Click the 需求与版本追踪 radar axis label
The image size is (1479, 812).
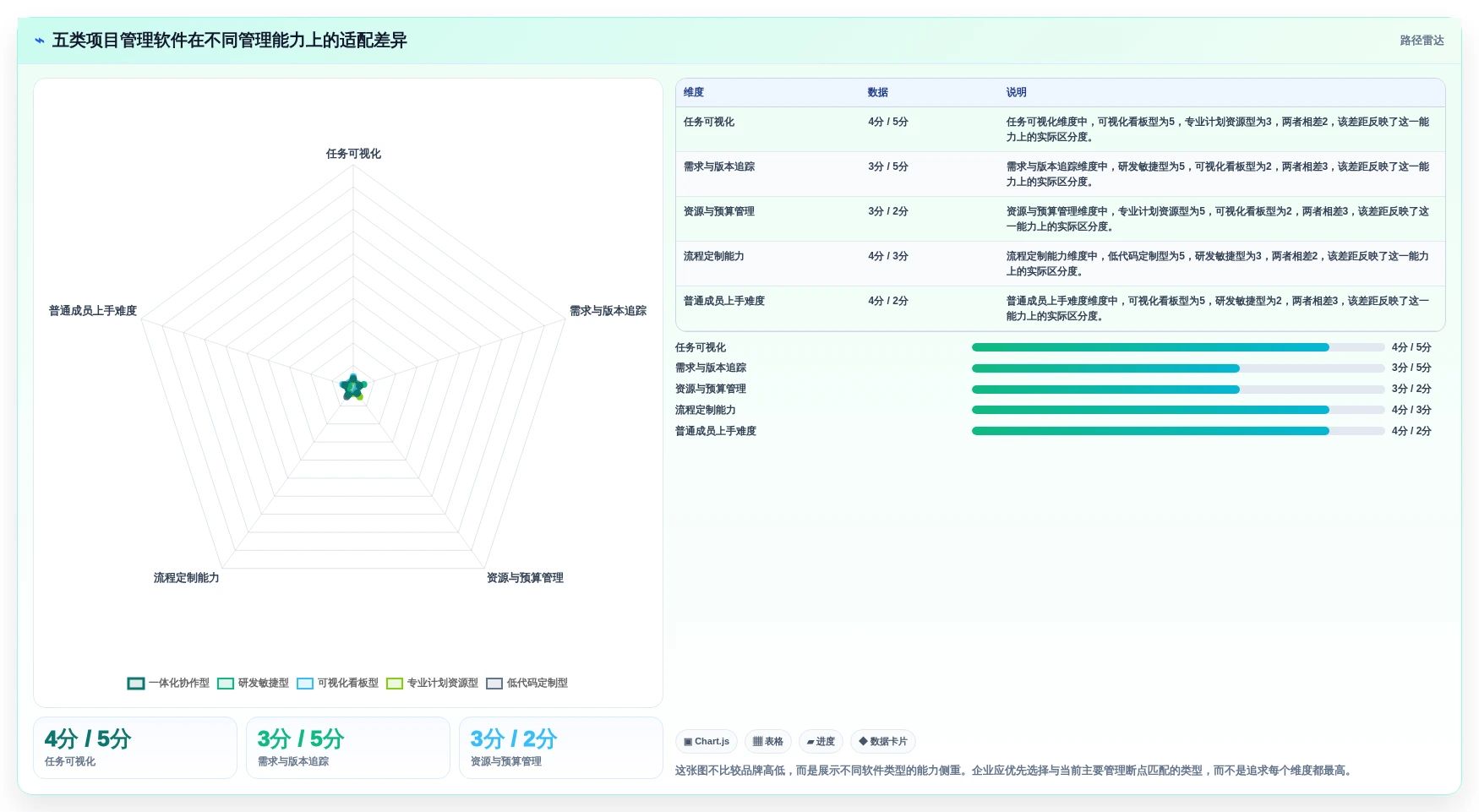608,311
